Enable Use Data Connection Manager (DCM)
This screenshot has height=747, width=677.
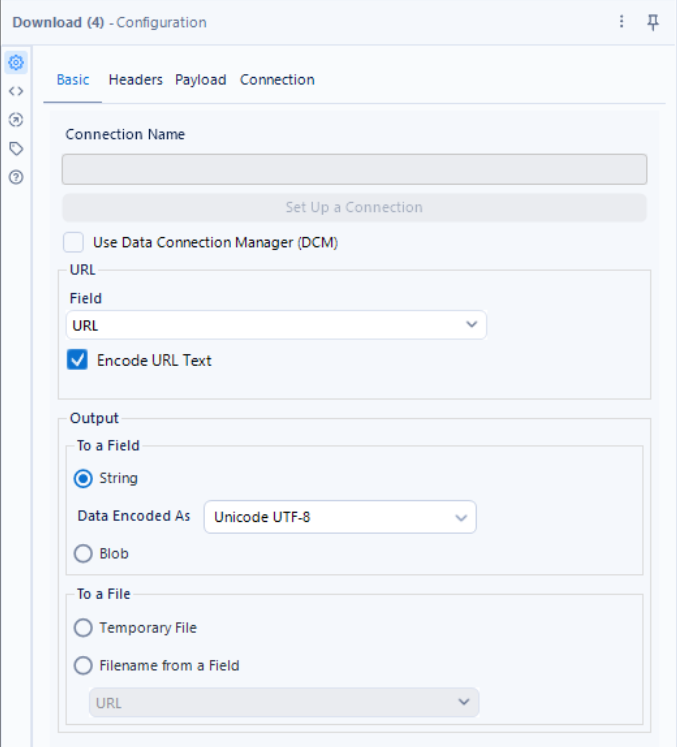74,242
